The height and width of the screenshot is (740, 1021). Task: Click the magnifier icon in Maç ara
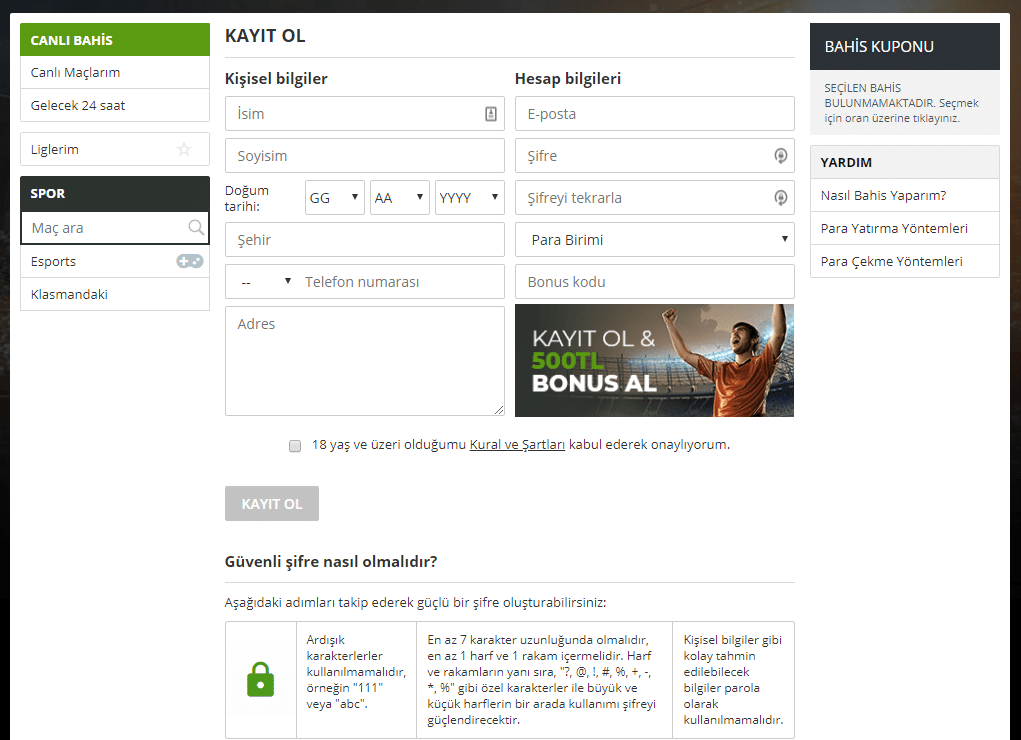(x=196, y=228)
